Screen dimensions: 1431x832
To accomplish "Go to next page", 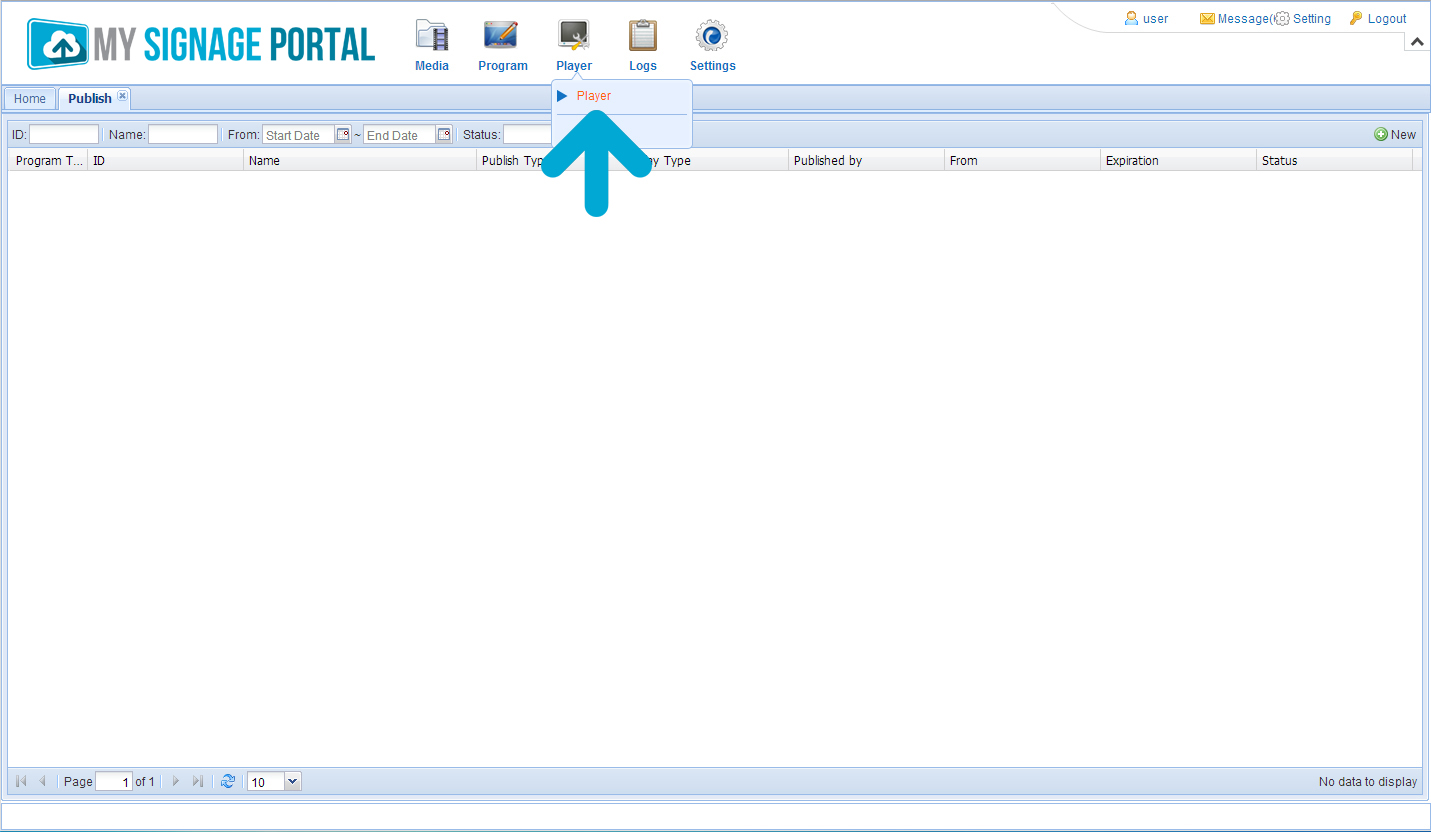I will click(176, 782).
